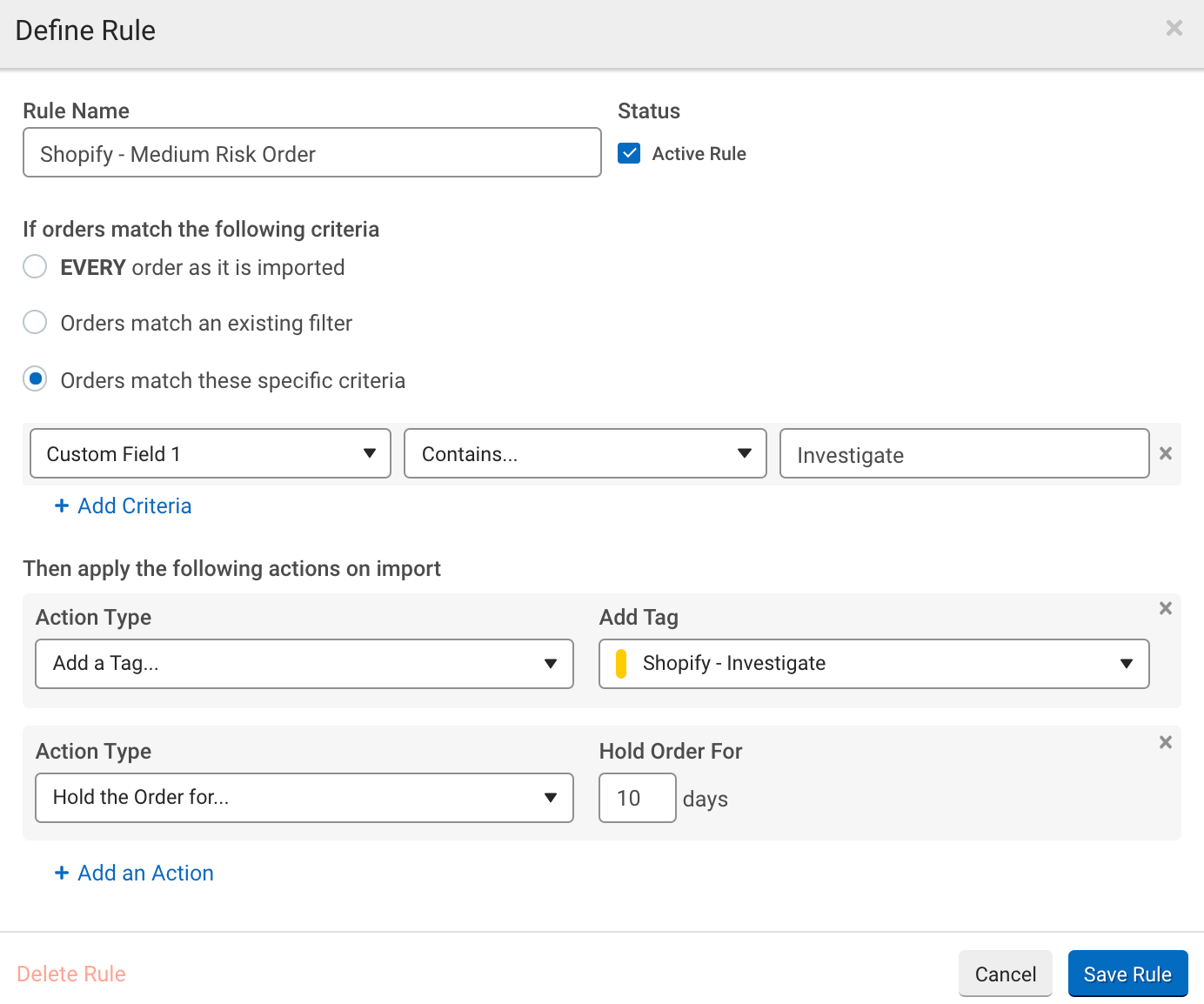The width and height of the screenshot is (1204, 1004).
Task: Click the 'Add Tag' label
Action: point(639,617)
